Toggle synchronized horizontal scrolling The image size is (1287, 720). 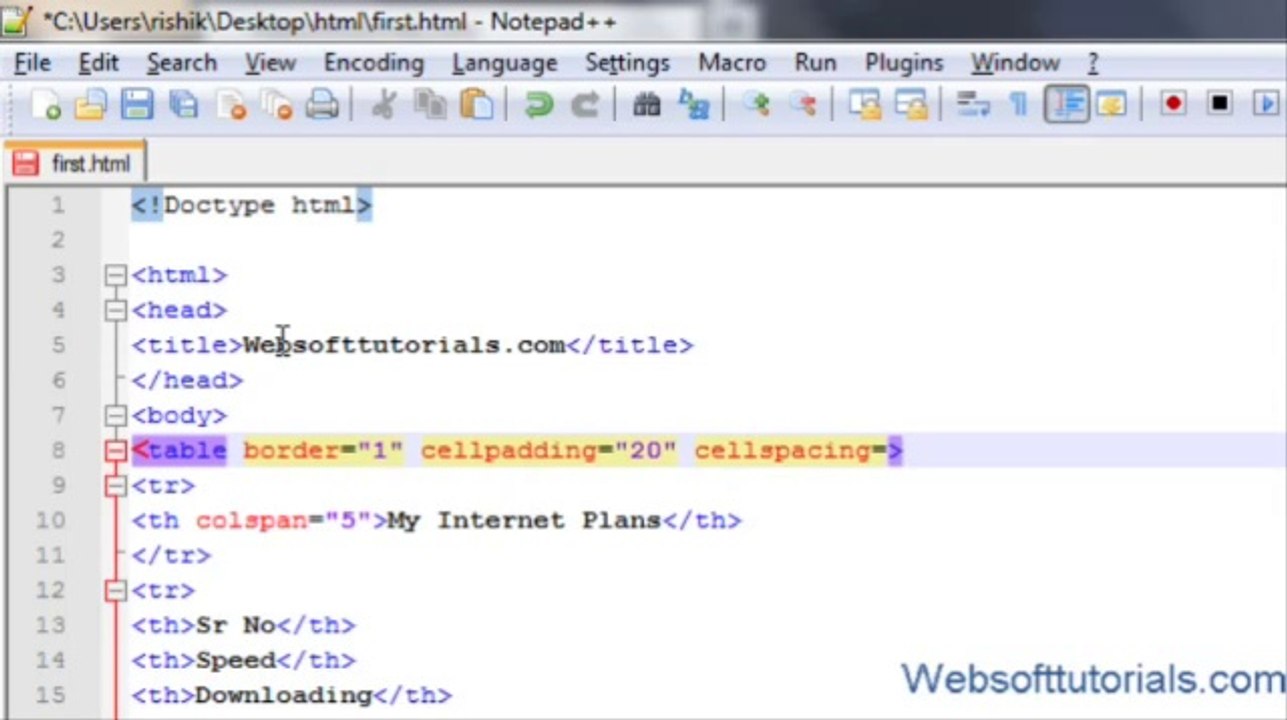pyautogui.click(x=911, y=104)
